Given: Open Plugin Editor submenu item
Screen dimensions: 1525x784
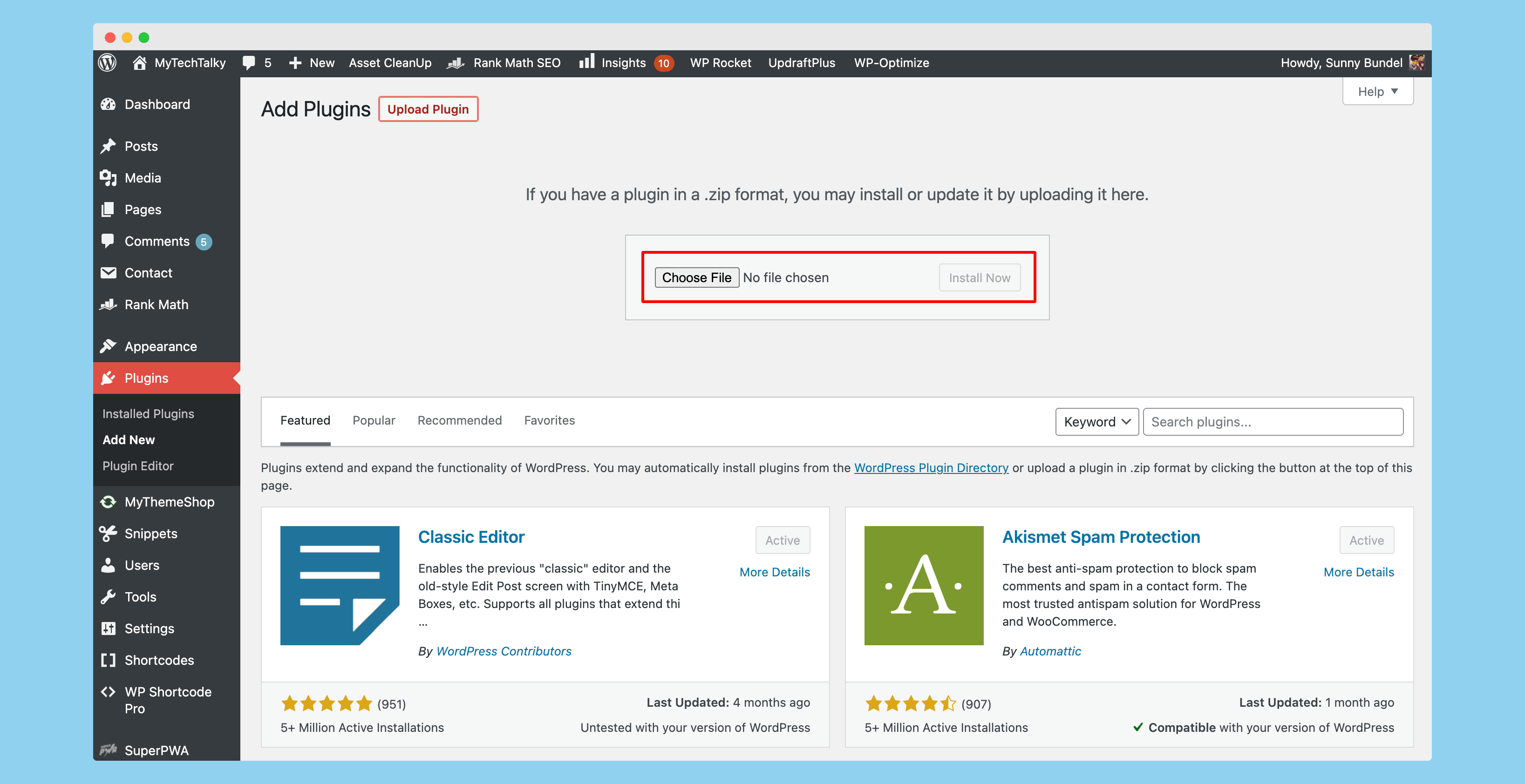Looking at the screenshot, I should click(x=138, y=466).
